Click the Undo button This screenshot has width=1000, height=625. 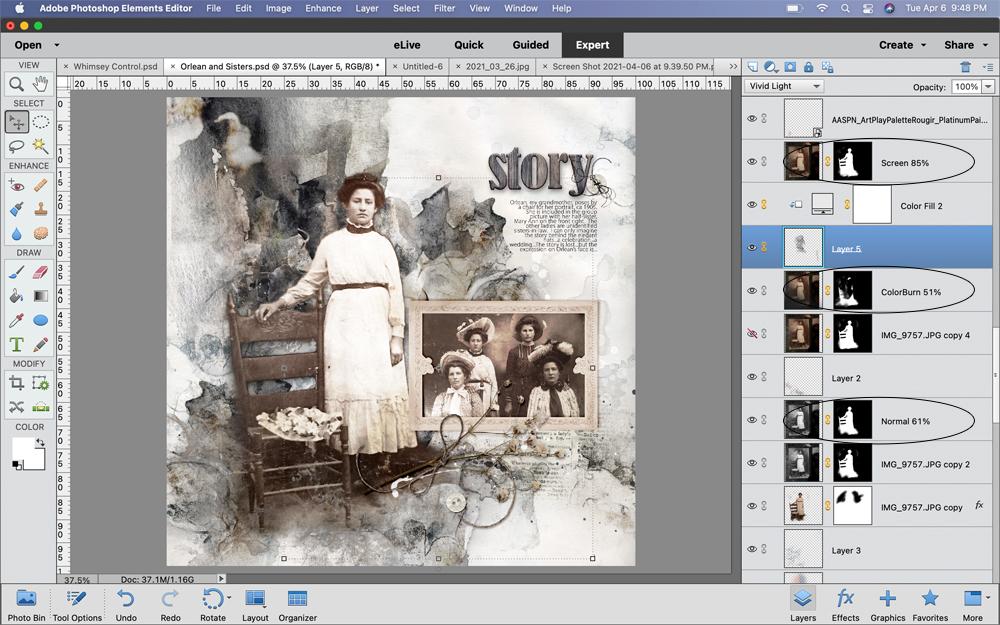(126, 605)
